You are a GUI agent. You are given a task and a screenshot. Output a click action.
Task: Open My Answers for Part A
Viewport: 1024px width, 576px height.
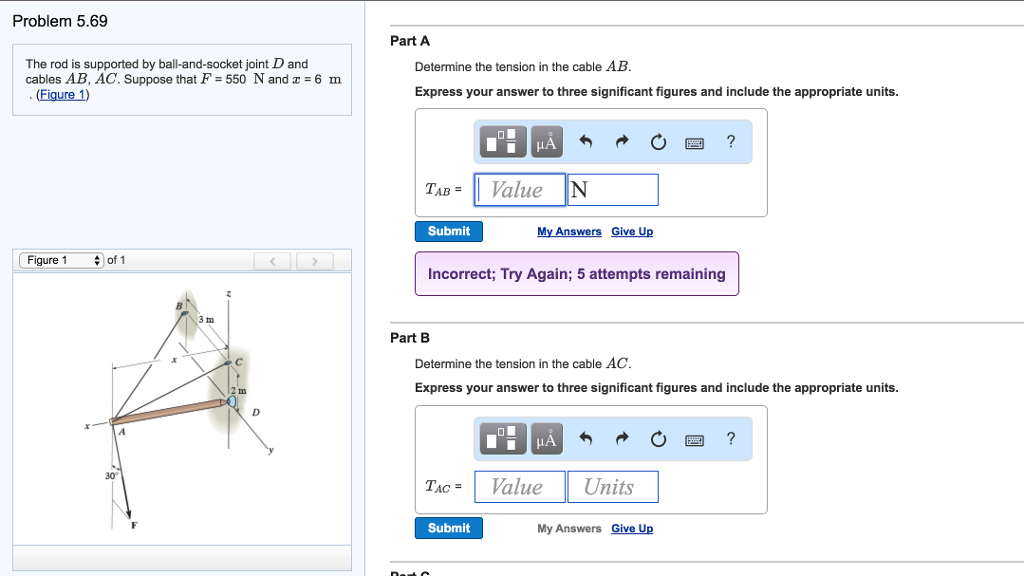pos(569,231)
